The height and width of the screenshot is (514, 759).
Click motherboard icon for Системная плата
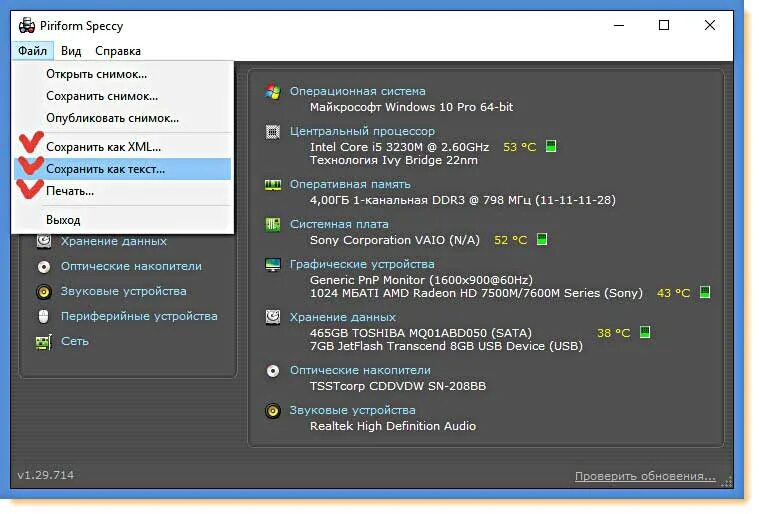[273, 225]
